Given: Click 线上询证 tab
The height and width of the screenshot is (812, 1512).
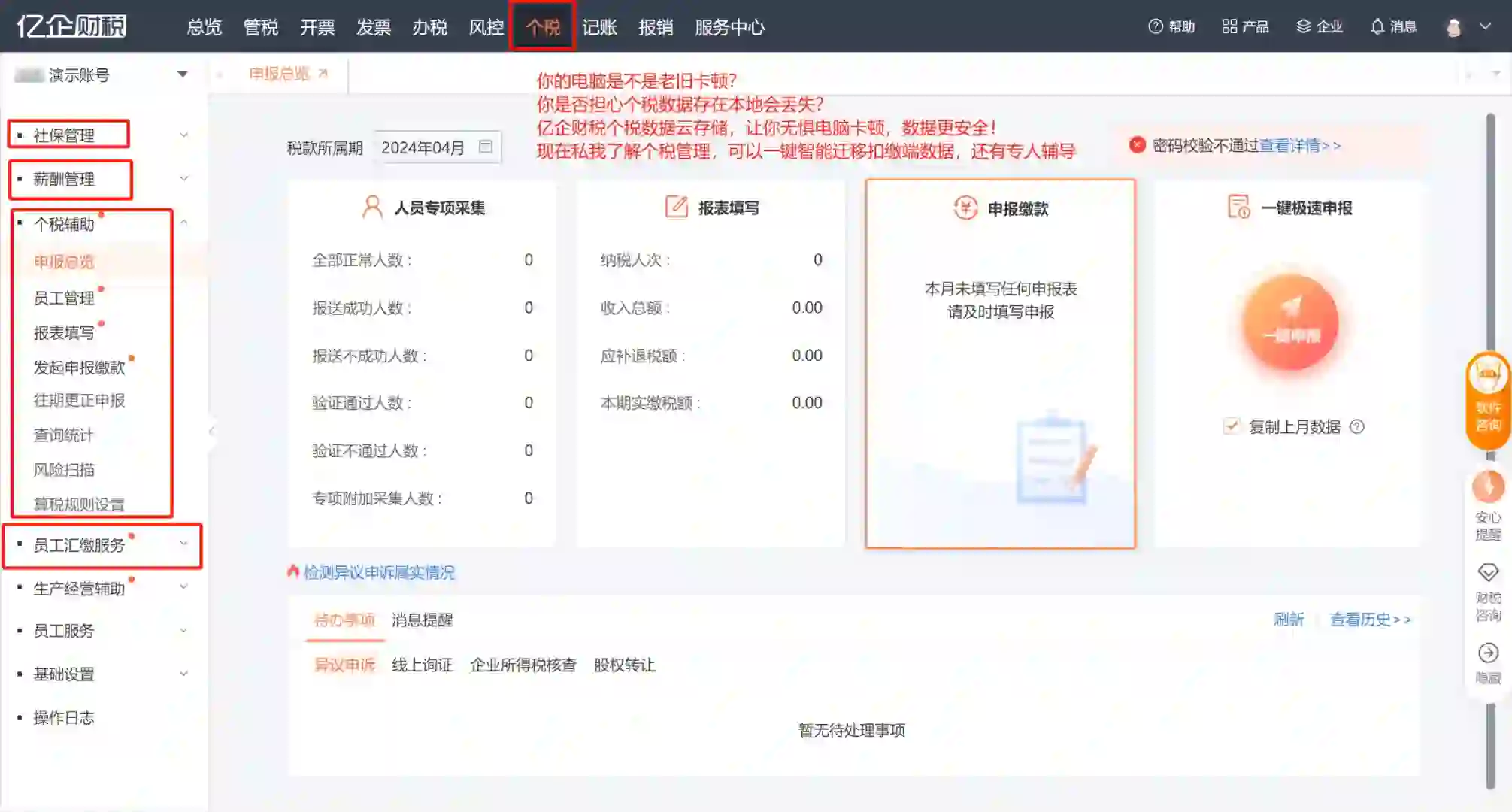Looking at the screenshot, I should [x=422, y=665].
